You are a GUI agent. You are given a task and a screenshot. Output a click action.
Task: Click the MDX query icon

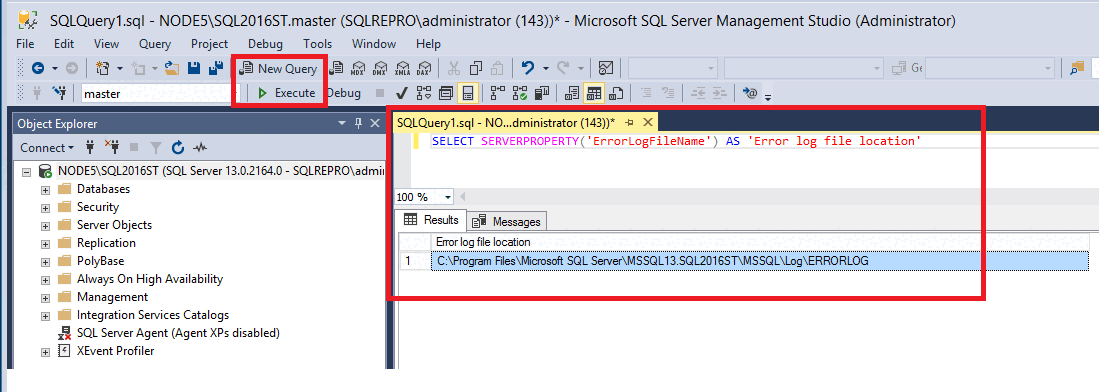[357, 68]
